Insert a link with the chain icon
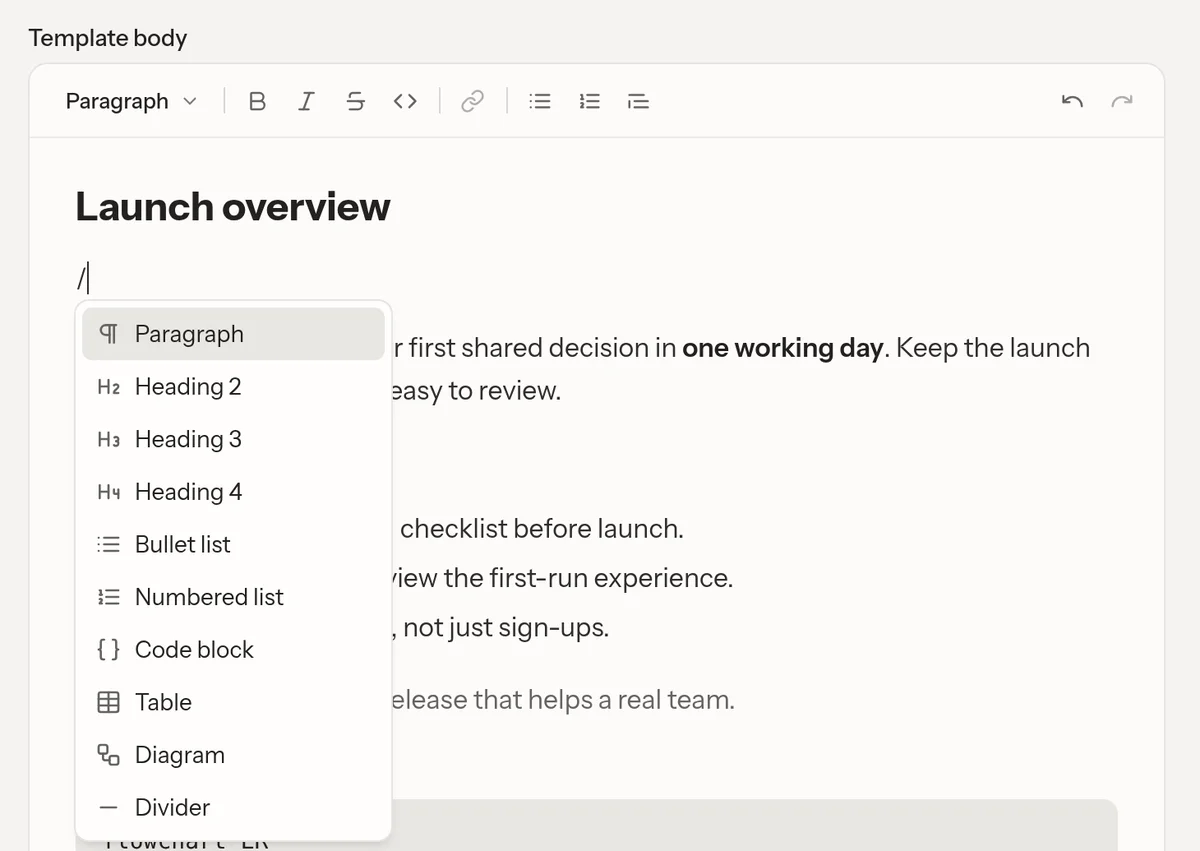The height and width of the screenshot is (851, 1200). (x=472, y=101)
